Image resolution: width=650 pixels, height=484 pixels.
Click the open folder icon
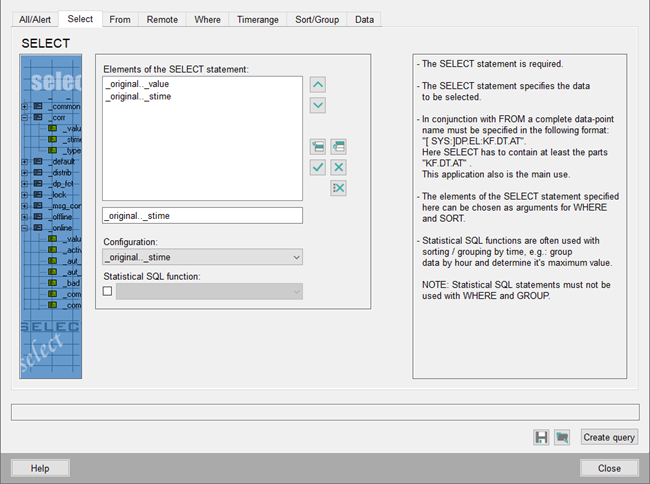tap(562, 437)
